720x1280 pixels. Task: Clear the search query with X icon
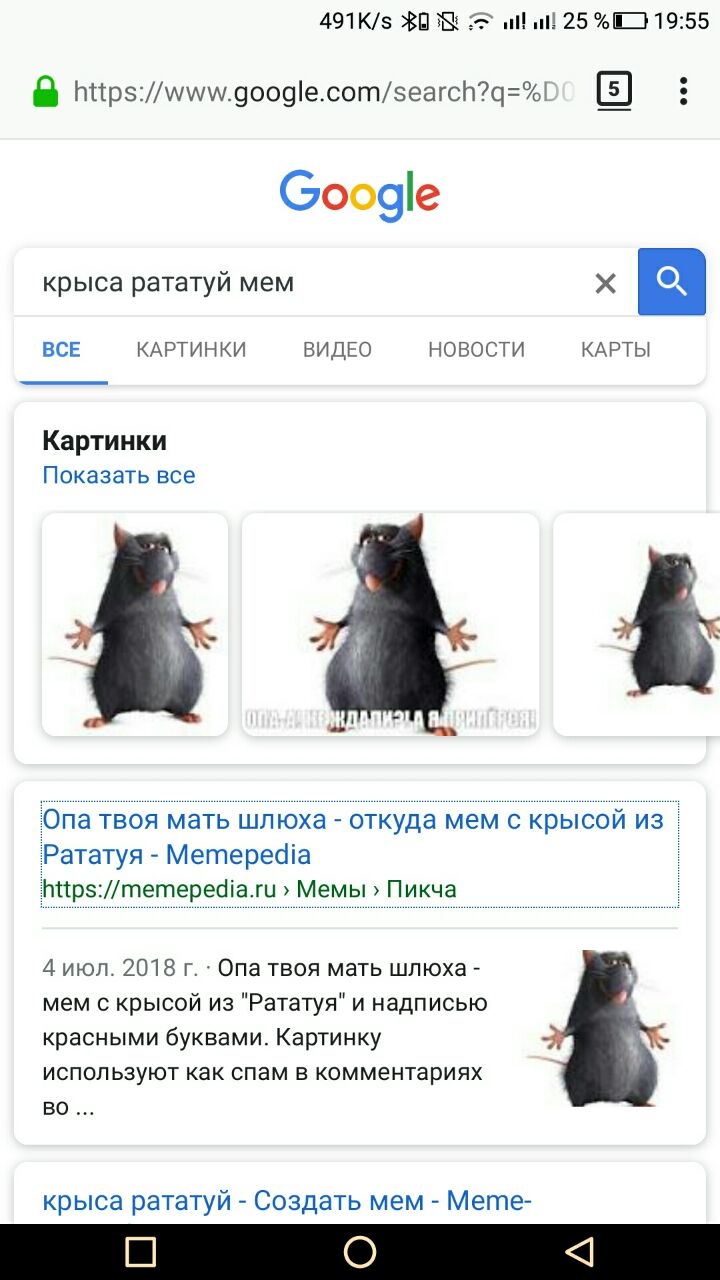pos(605,283)
